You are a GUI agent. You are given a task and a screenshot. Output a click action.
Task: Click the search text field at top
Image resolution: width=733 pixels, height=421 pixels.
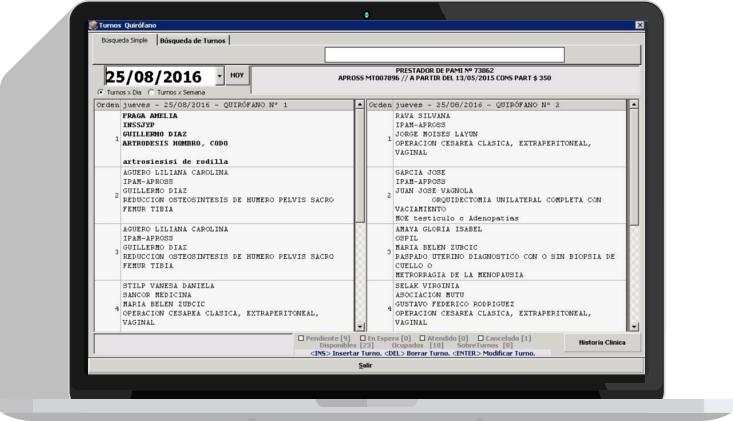pyautogui.click(x=445, y=55)
